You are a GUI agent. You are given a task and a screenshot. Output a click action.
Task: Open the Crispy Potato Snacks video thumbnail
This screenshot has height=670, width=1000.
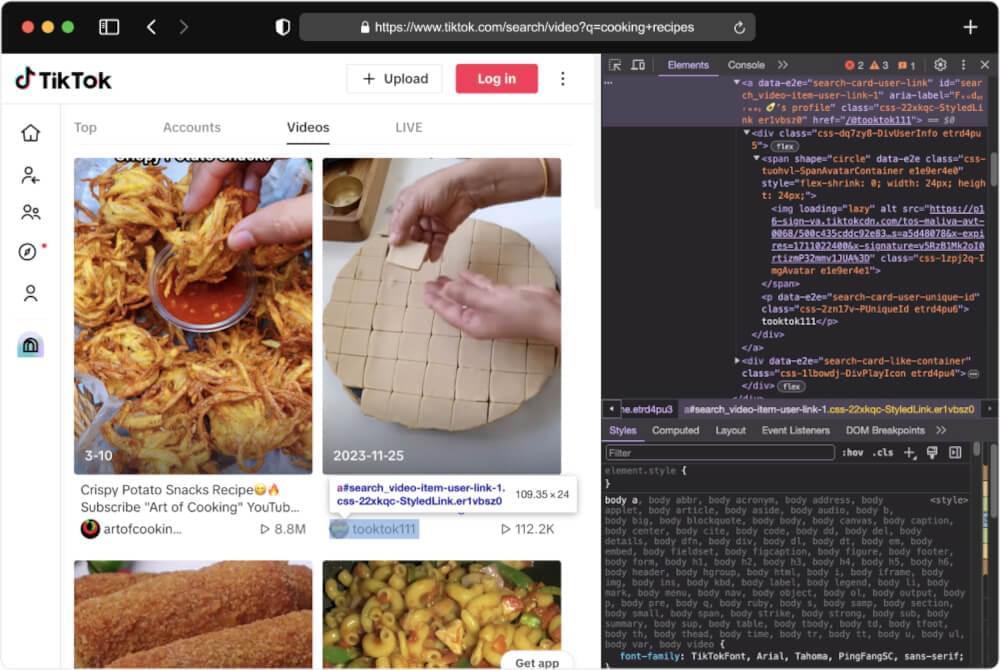pos(193,315)
